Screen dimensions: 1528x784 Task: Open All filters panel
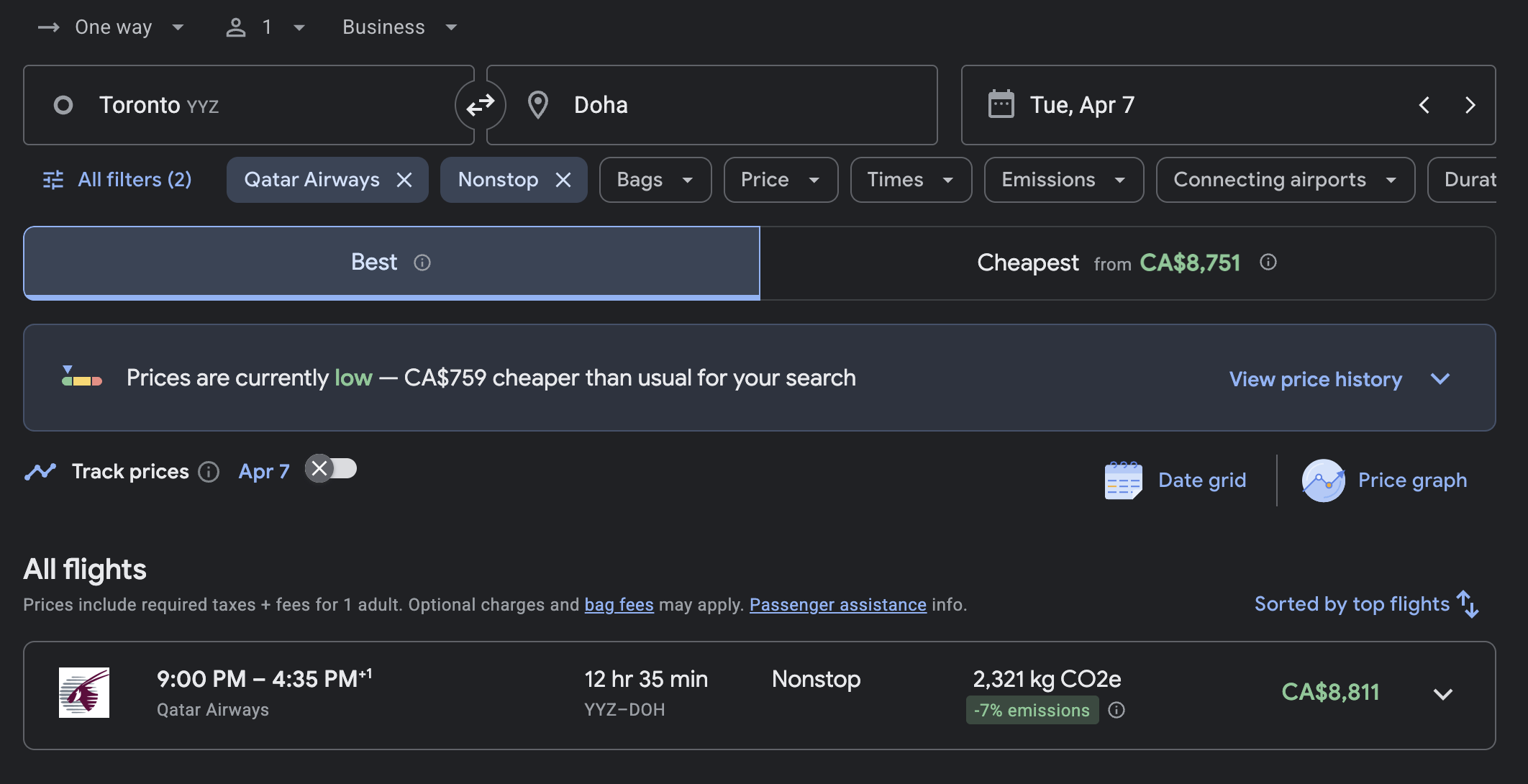118,180
